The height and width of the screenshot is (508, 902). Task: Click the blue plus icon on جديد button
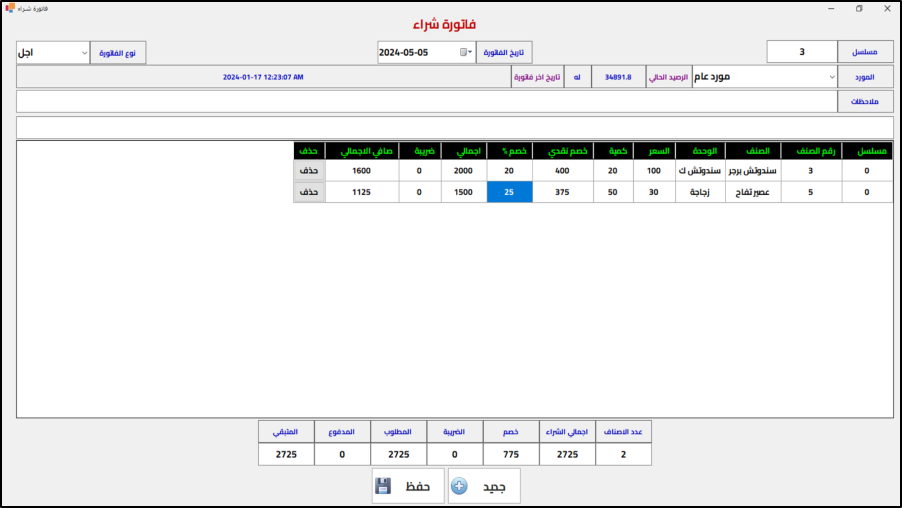click(x=459, y=486)
